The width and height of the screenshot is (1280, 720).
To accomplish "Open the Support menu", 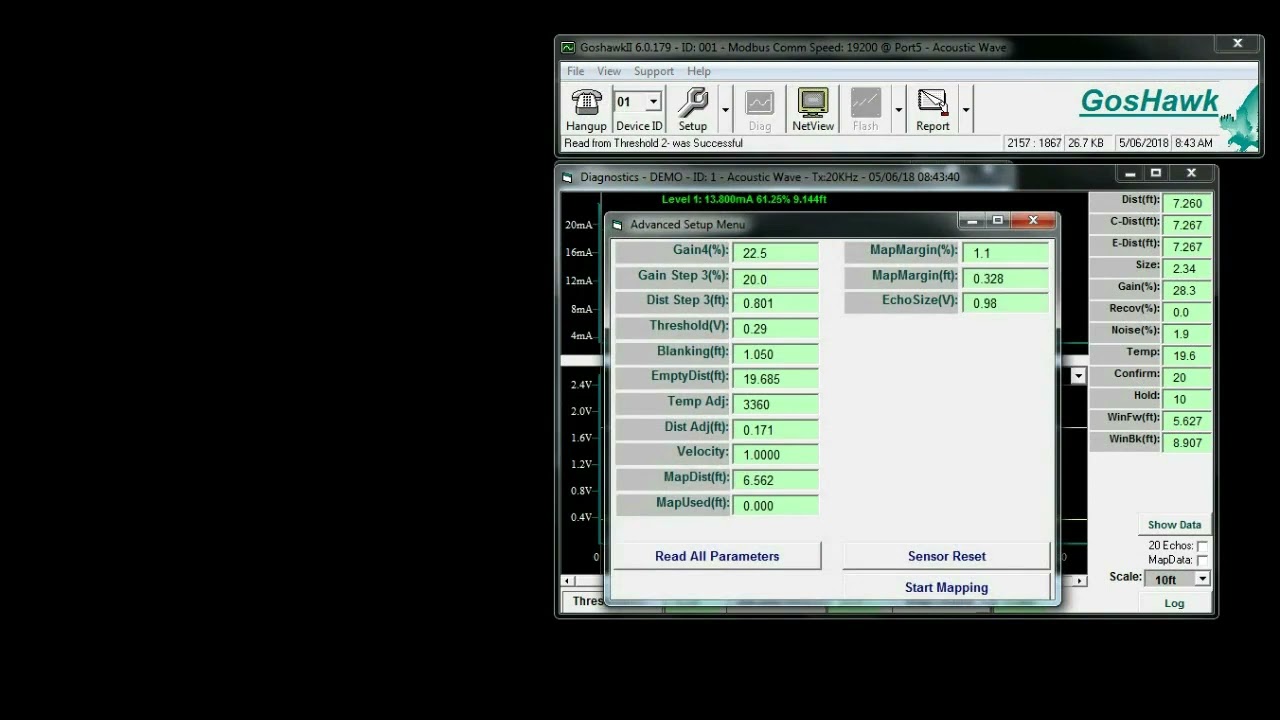I will point(654,71).
